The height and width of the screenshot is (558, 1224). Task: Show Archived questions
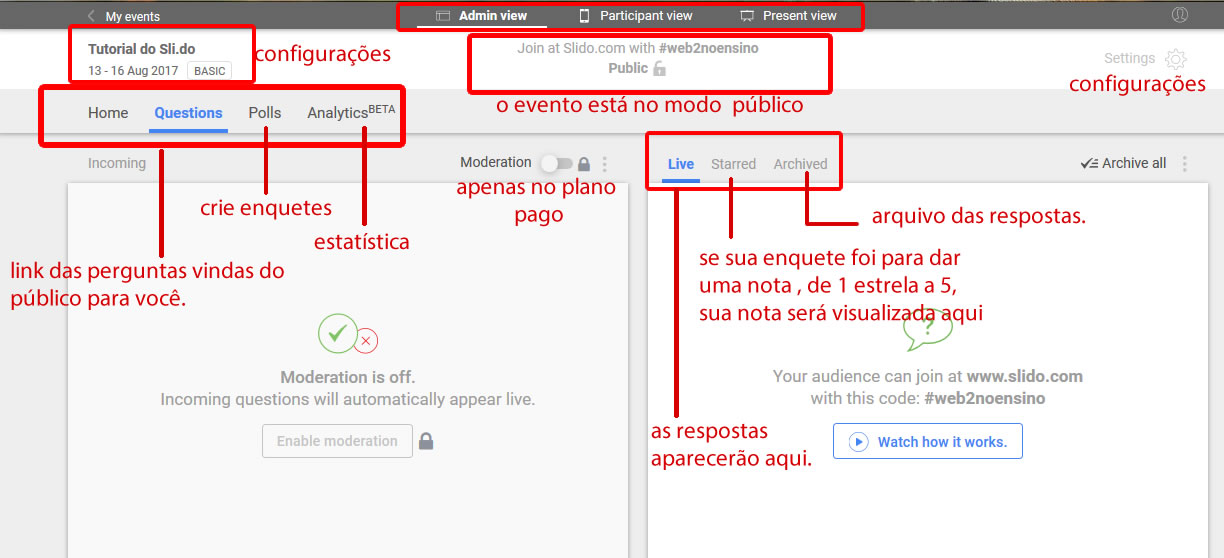[800, 164]
